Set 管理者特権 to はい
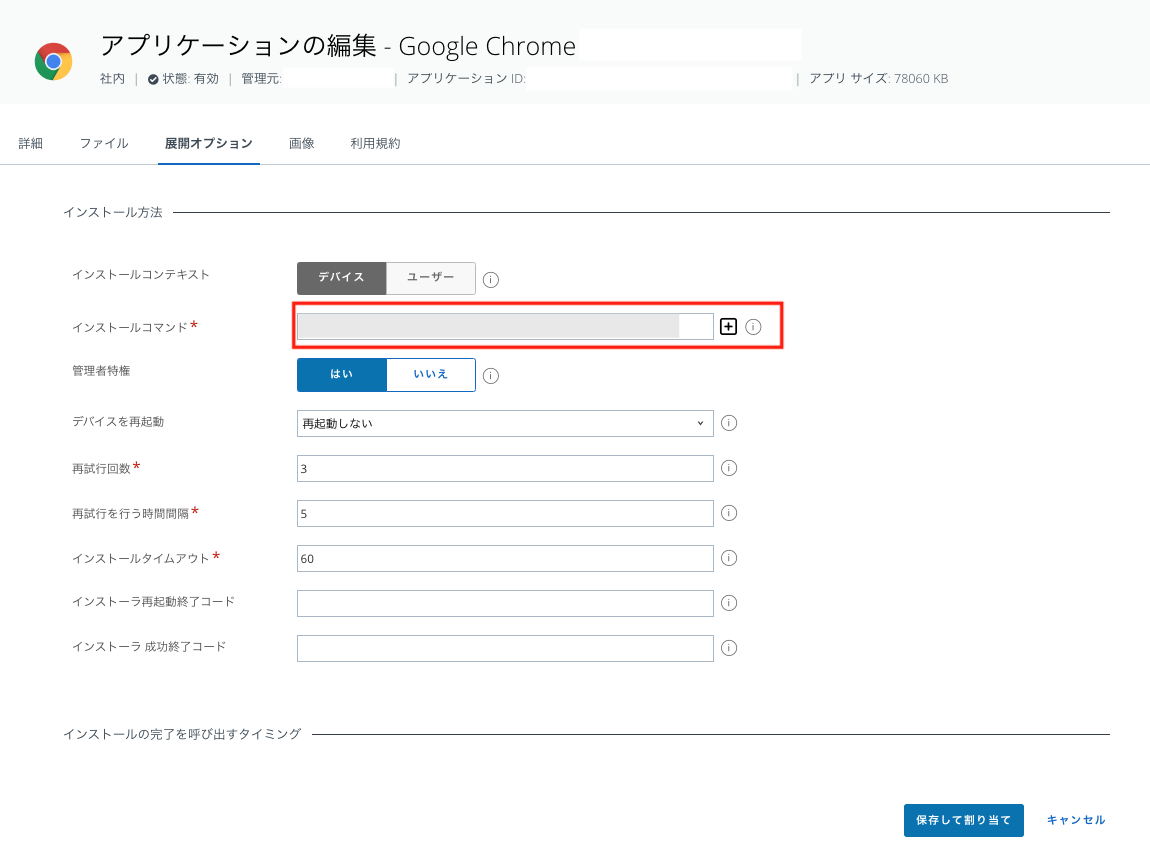This screenshot has width=1150, height=867. click(341, 375)
